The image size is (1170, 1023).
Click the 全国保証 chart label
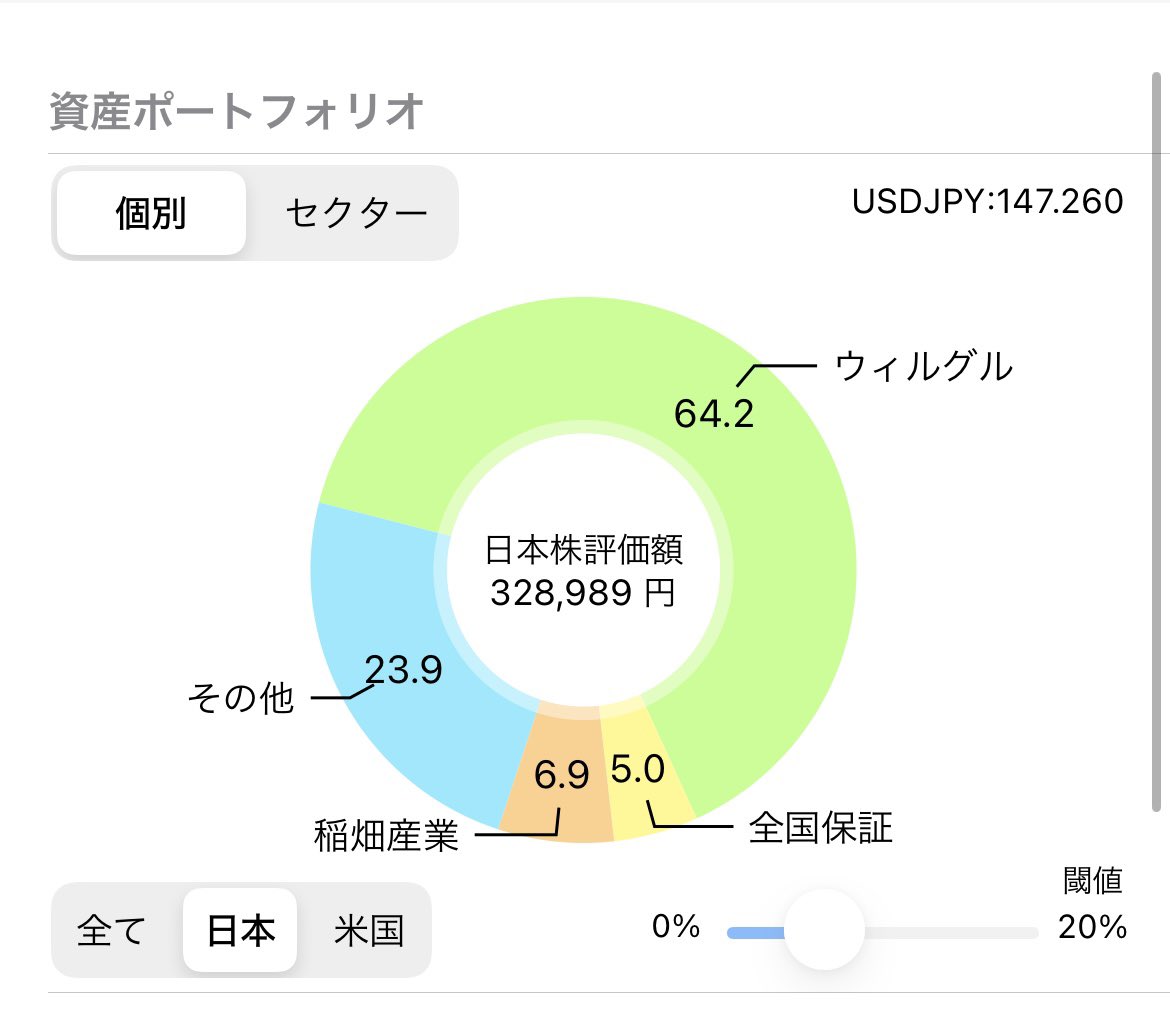pos(820,828)
